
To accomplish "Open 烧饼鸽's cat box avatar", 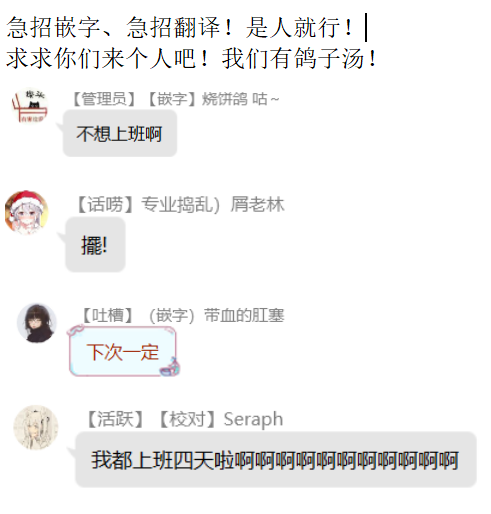I will [x=30, y=106].
